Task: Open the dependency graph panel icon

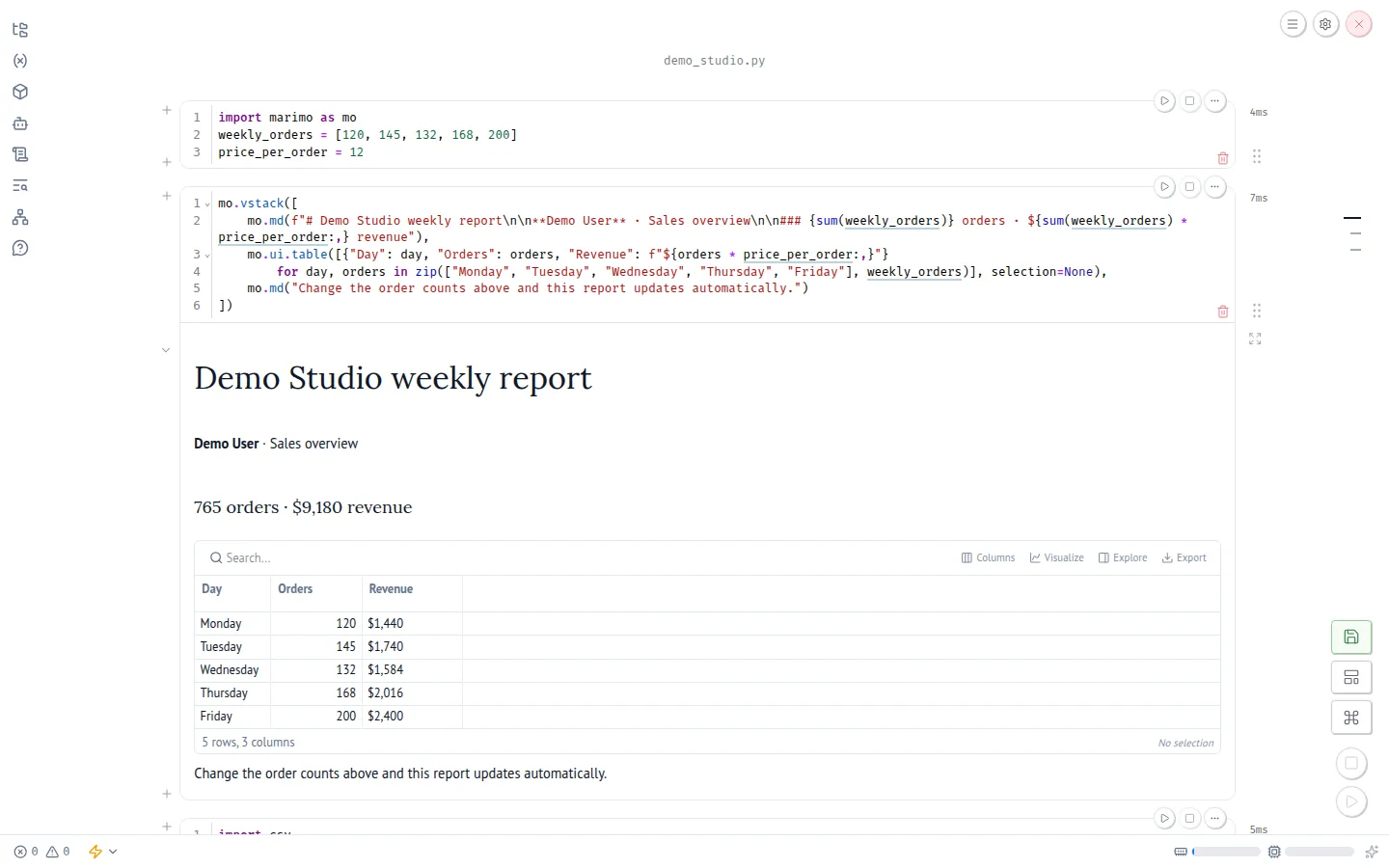Action: click(20, 217)
